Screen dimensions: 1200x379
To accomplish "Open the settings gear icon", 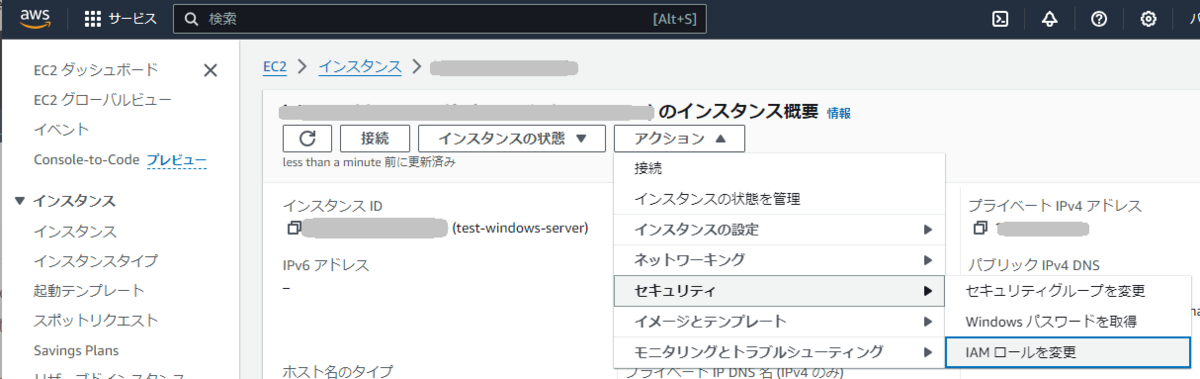I will (1148, 19).
